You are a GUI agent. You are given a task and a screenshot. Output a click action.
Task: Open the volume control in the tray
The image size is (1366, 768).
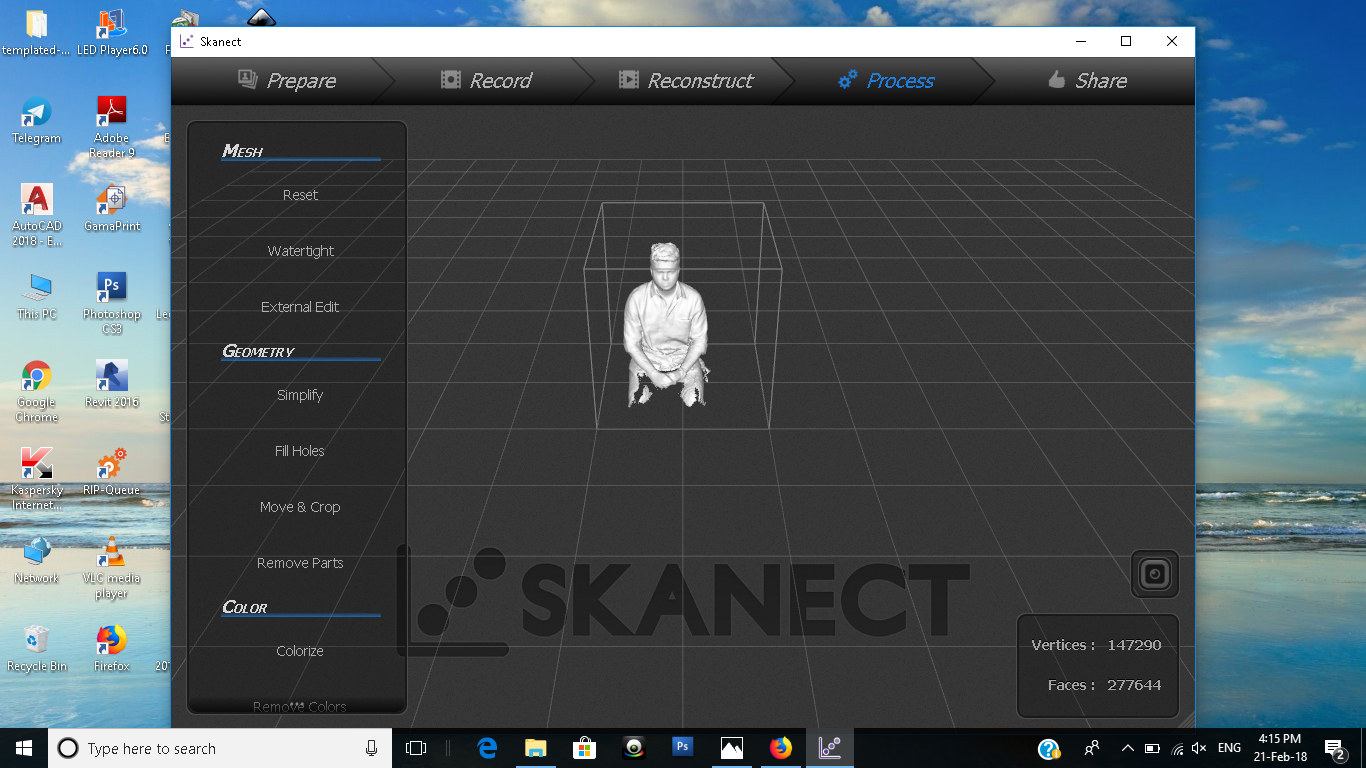[x=1199, y=748]
